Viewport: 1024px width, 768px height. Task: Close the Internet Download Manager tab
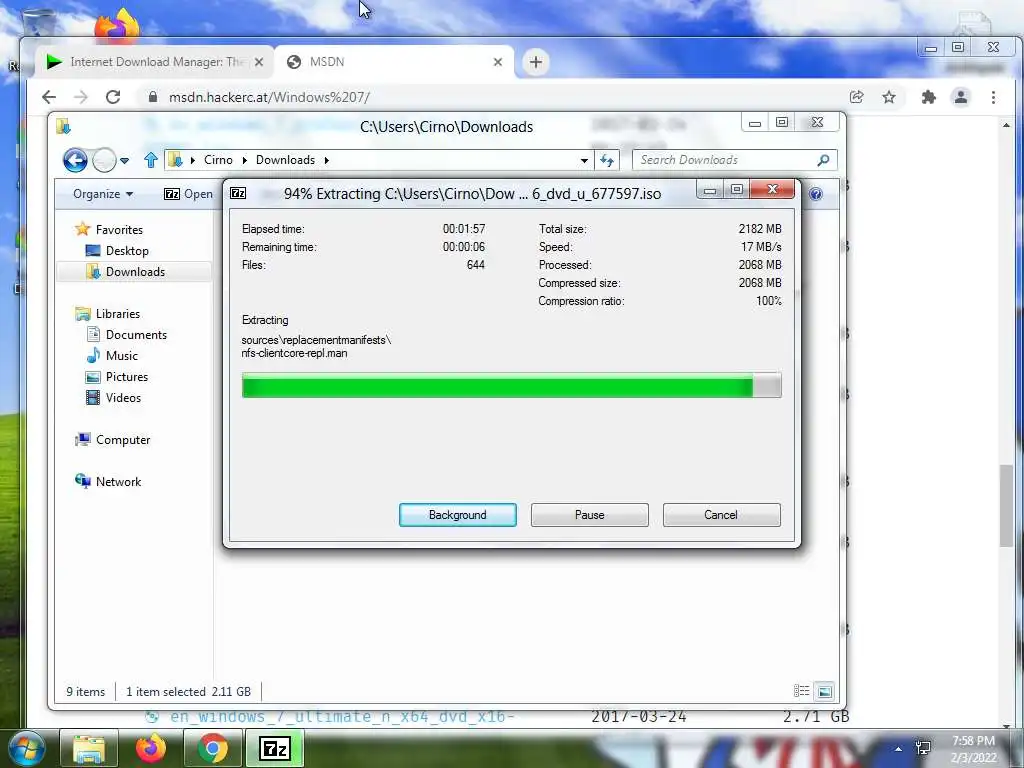coord(259,62)
